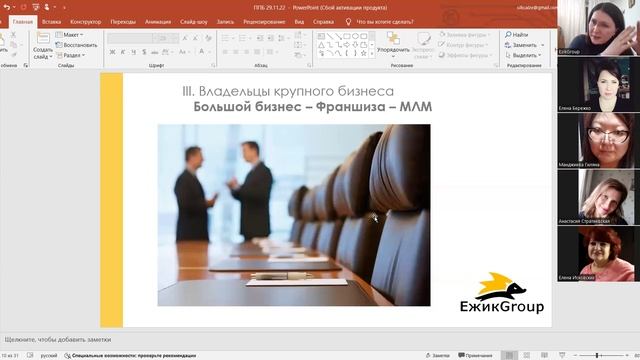Select the triangle shape in gallery

(321, 45)
